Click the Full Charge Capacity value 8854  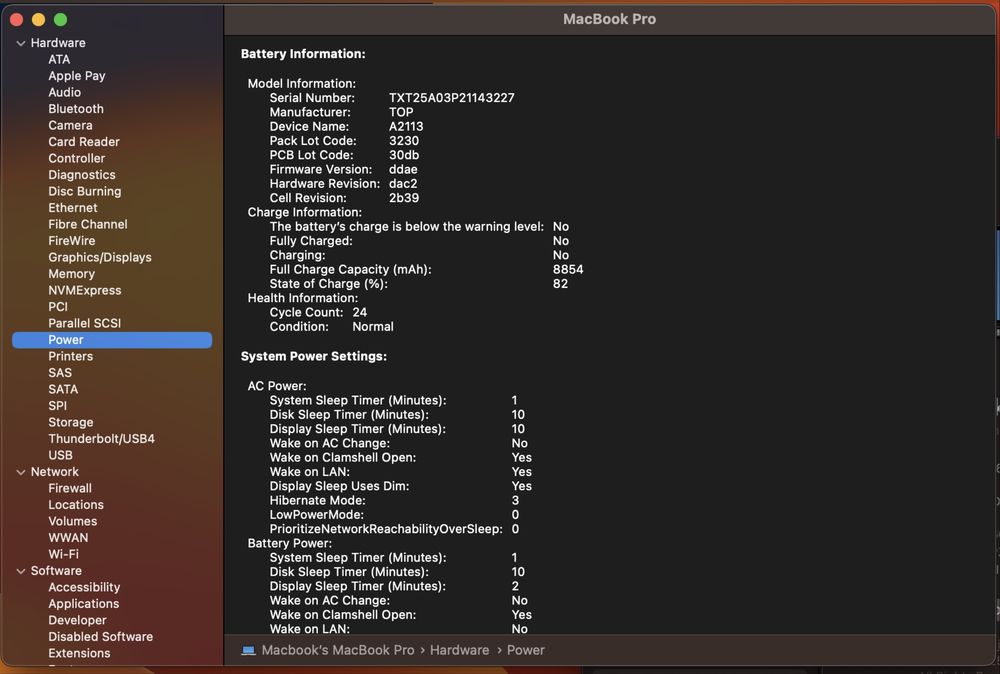[x=568, y=270]
